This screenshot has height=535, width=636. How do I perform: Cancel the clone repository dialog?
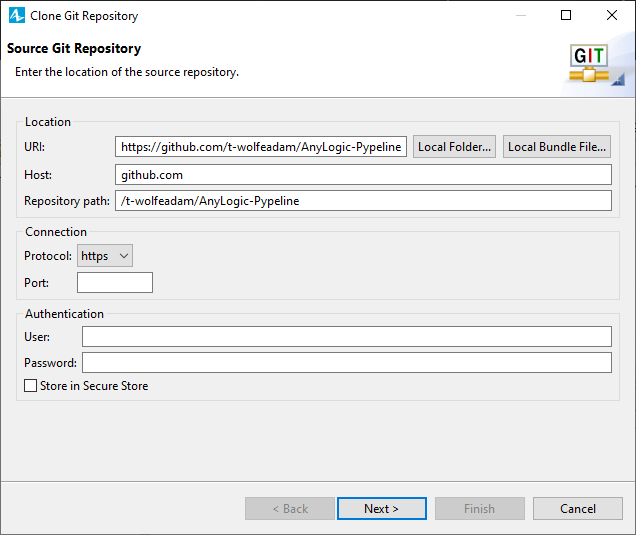click(x=578, y=508)
